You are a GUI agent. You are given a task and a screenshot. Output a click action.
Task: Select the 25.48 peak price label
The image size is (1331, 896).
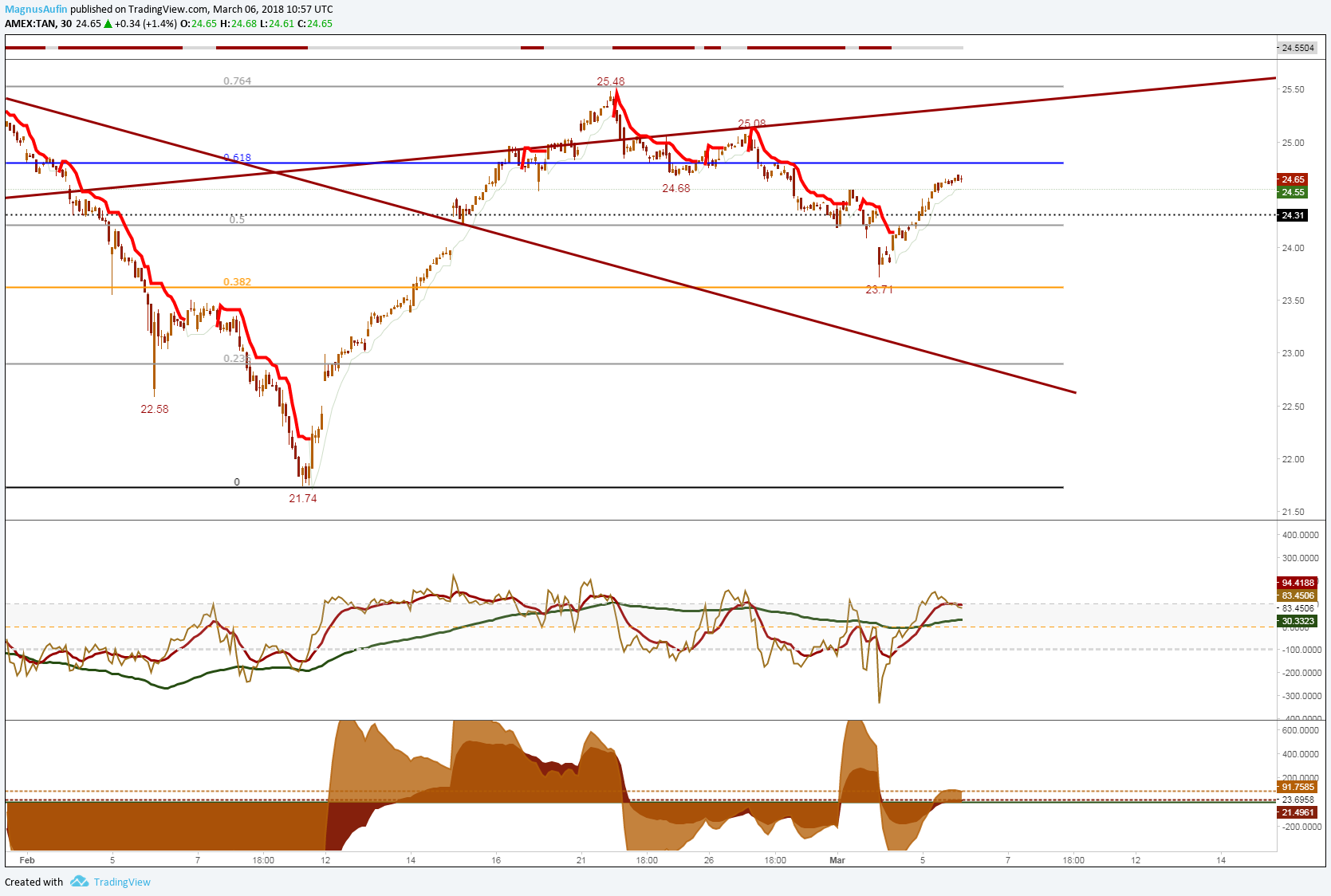click(611, 81)
